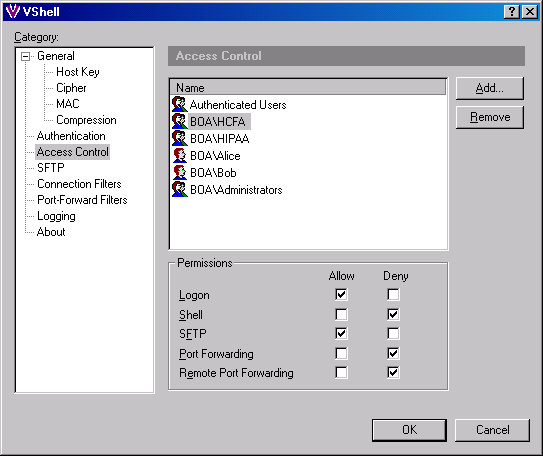Uncheck Allow for SFTP permission
The image size is (543, 456).
341,333
